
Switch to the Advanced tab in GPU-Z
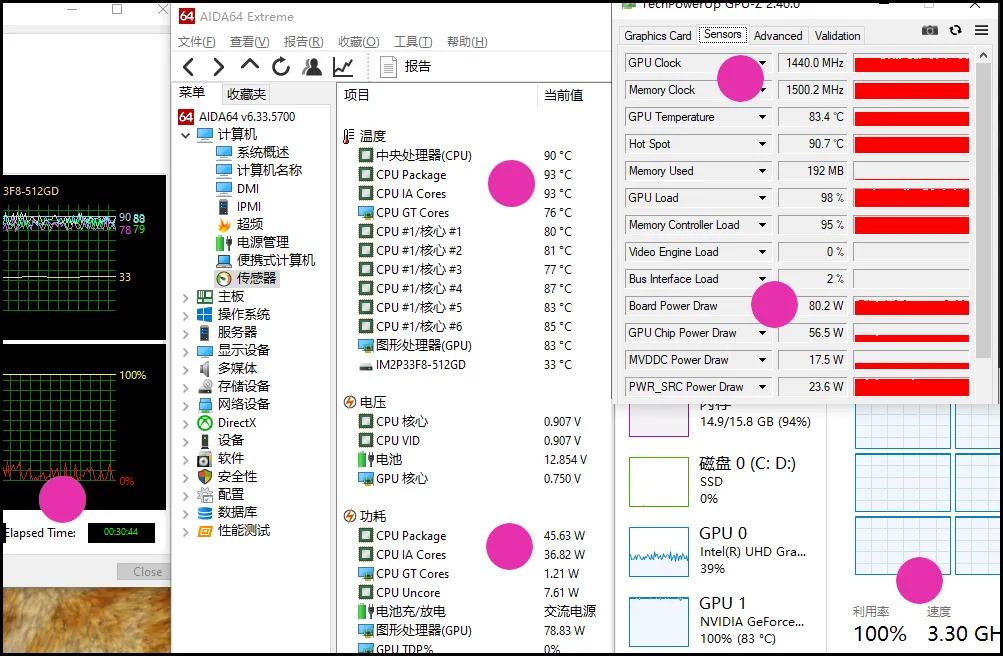[x=777, y=35]
